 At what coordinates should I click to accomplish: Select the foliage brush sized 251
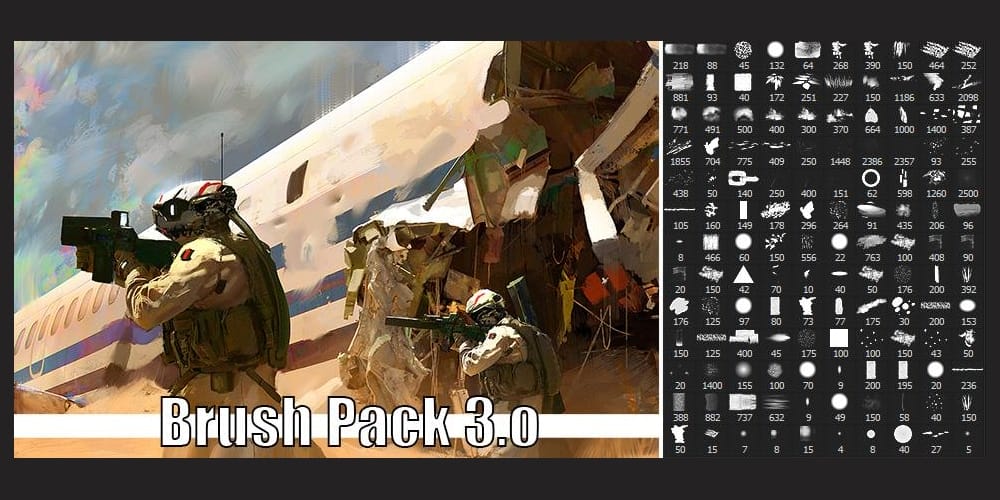[807, 82]
